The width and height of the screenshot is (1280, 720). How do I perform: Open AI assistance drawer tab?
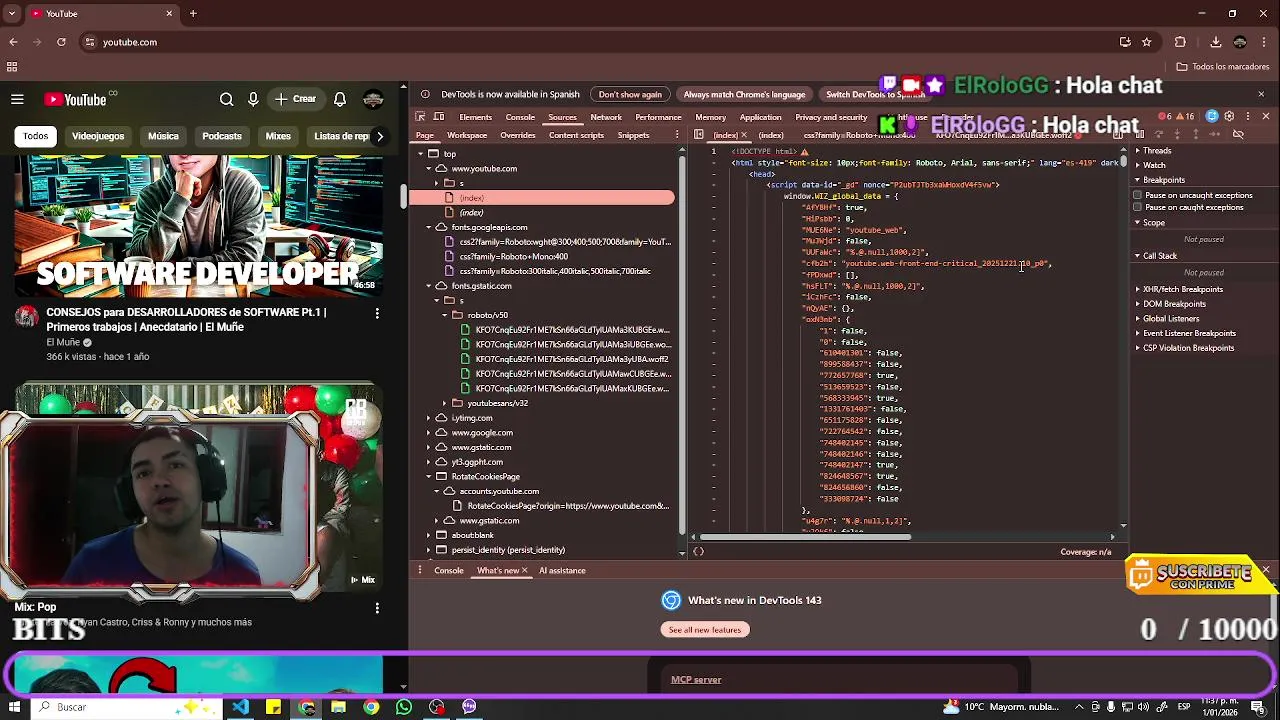coord(562,570)
